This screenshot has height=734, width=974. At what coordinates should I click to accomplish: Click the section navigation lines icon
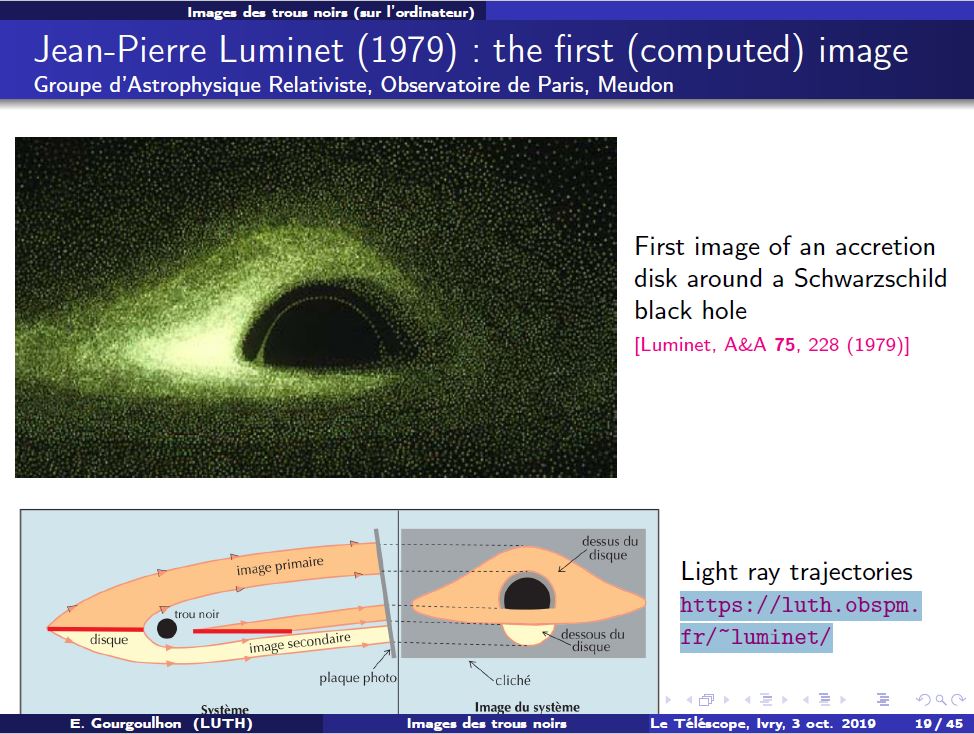825,699
